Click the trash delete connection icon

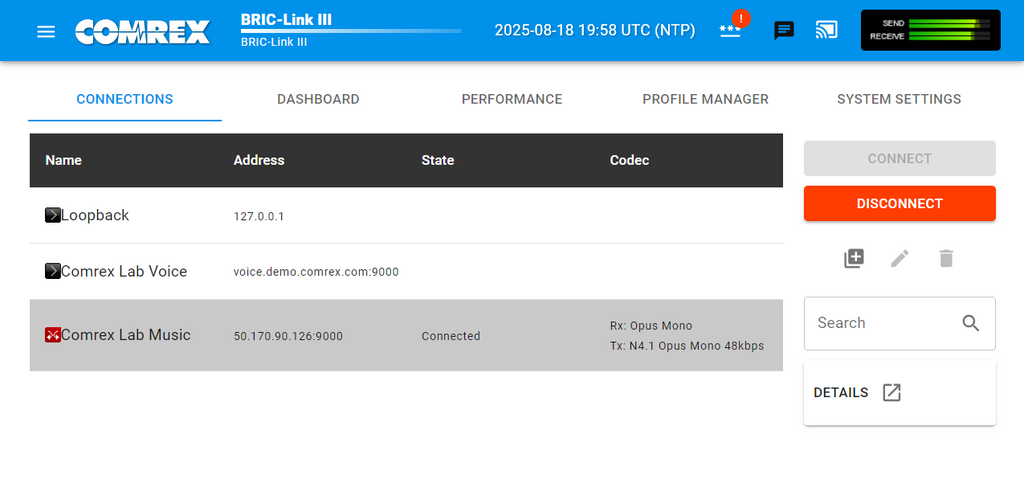tap(946, 258)
